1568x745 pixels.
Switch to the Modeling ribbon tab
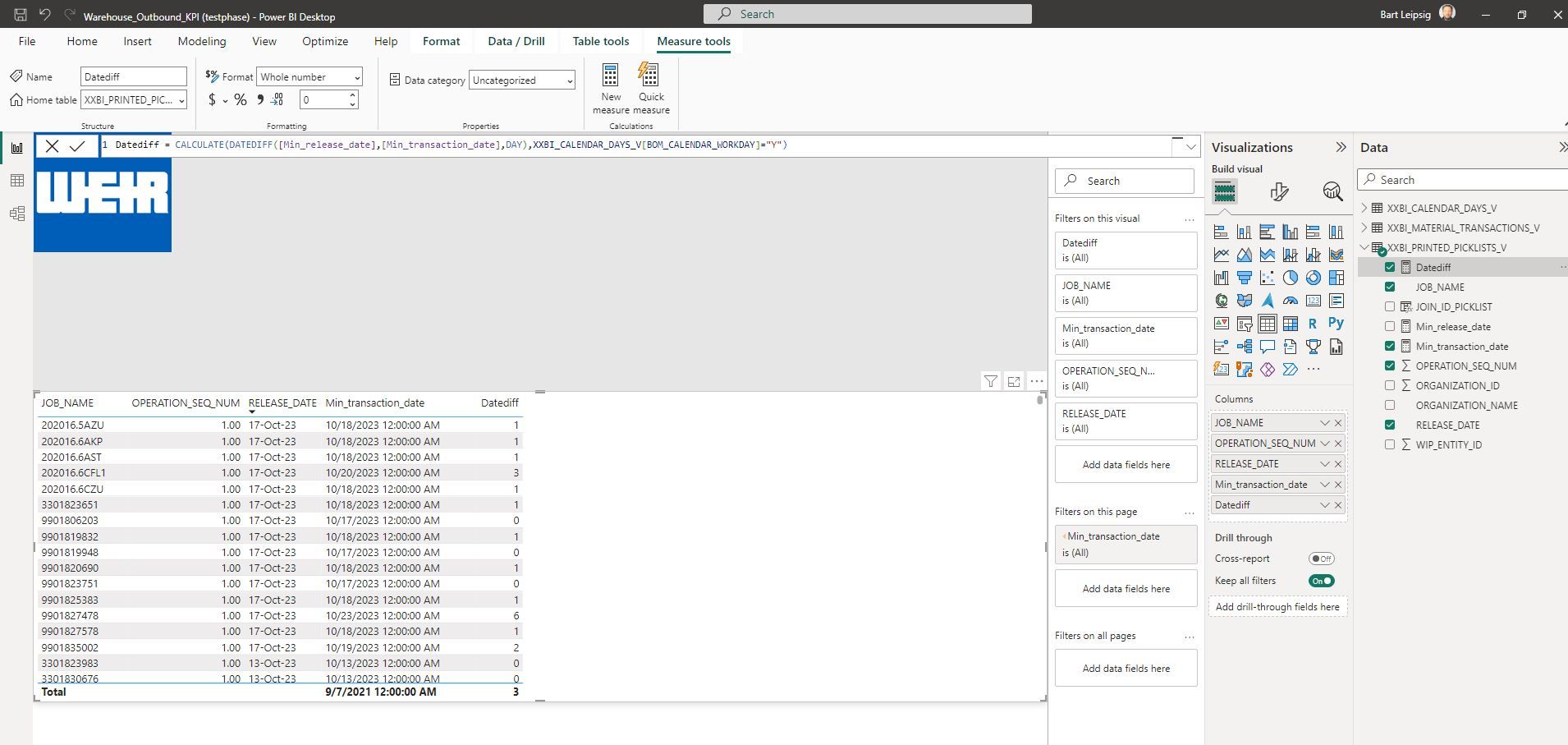coord(201,41)
